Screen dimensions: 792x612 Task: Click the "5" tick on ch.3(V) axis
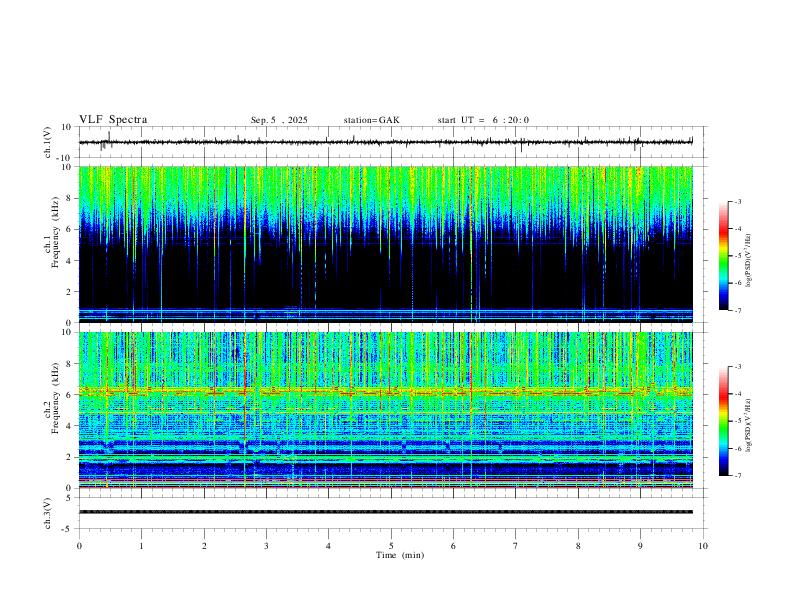[x=69, y=497]
